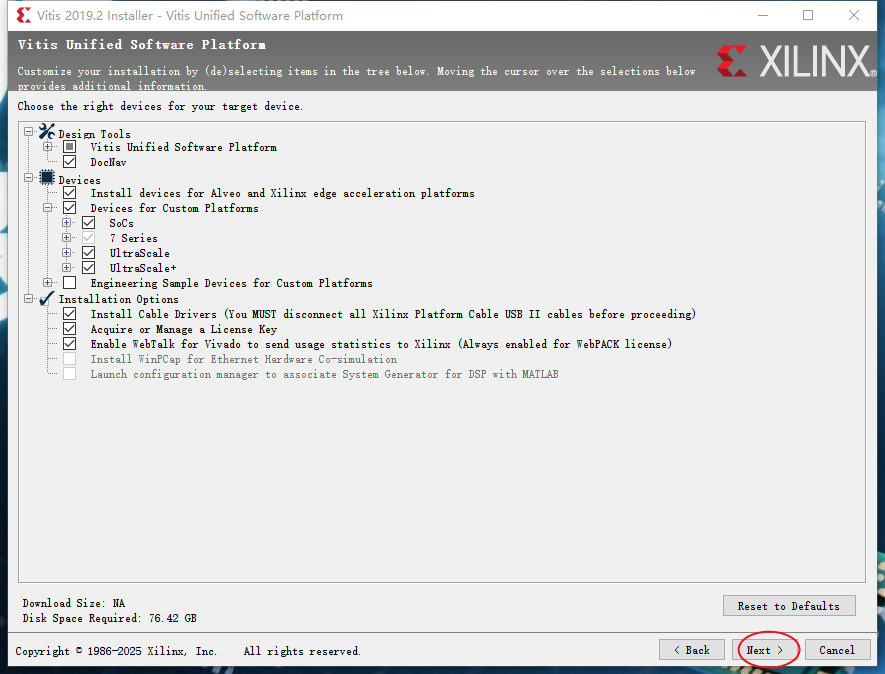The width and height of the screenshot is (885, 674).
Task: Uncheck the UltraScale checkbox
Action: [89, 253]
